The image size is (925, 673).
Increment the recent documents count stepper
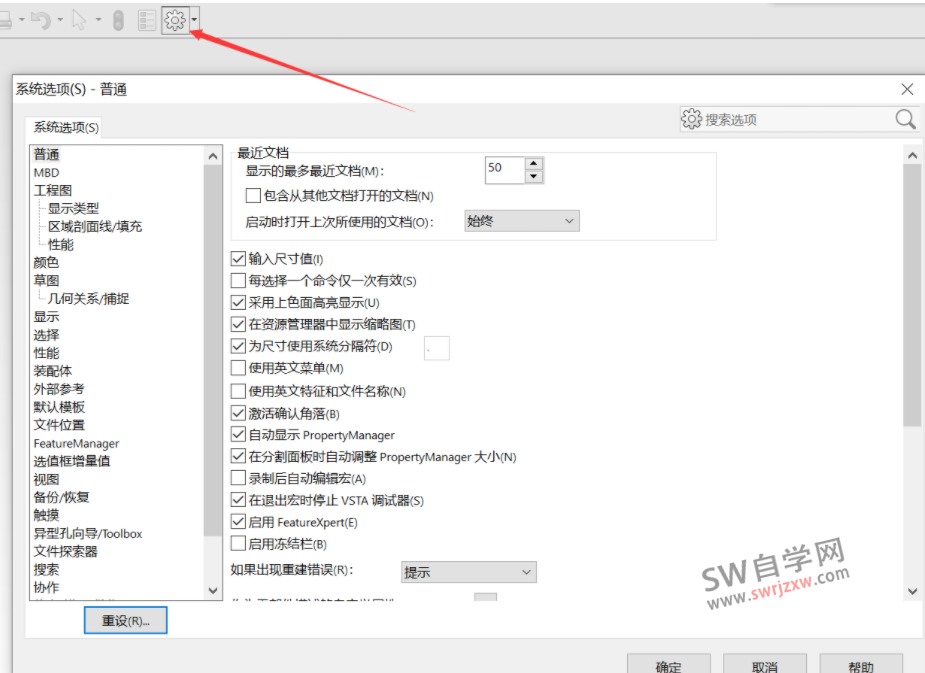pos(533,163)
